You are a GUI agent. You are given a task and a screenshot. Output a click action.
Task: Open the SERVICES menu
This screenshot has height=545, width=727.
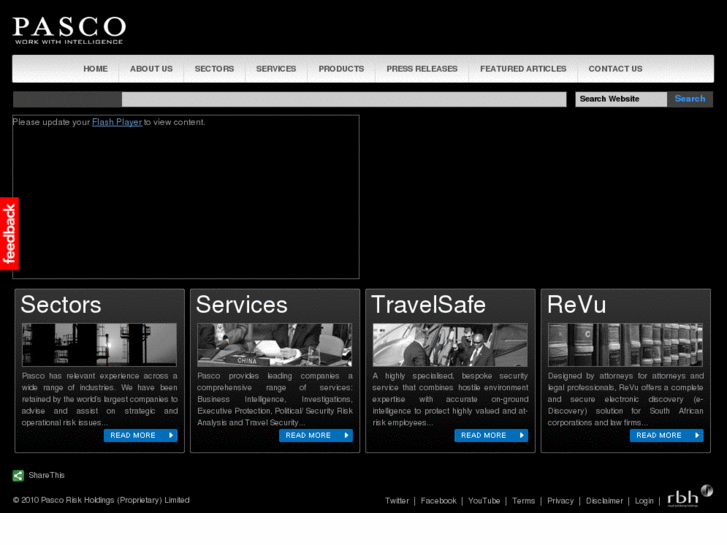pyautogui.click(x=276, y=69)
